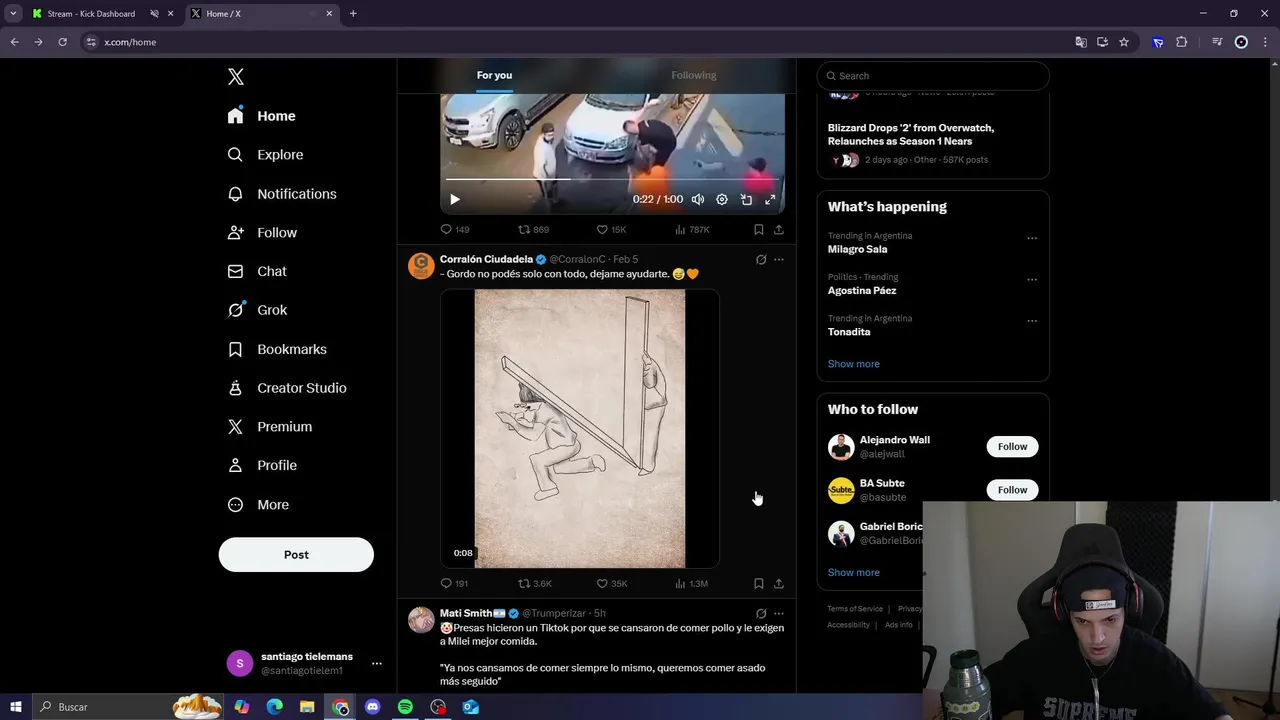Play the sketch drawing video
Screen dimensions: 1280x720
point(580,429)
